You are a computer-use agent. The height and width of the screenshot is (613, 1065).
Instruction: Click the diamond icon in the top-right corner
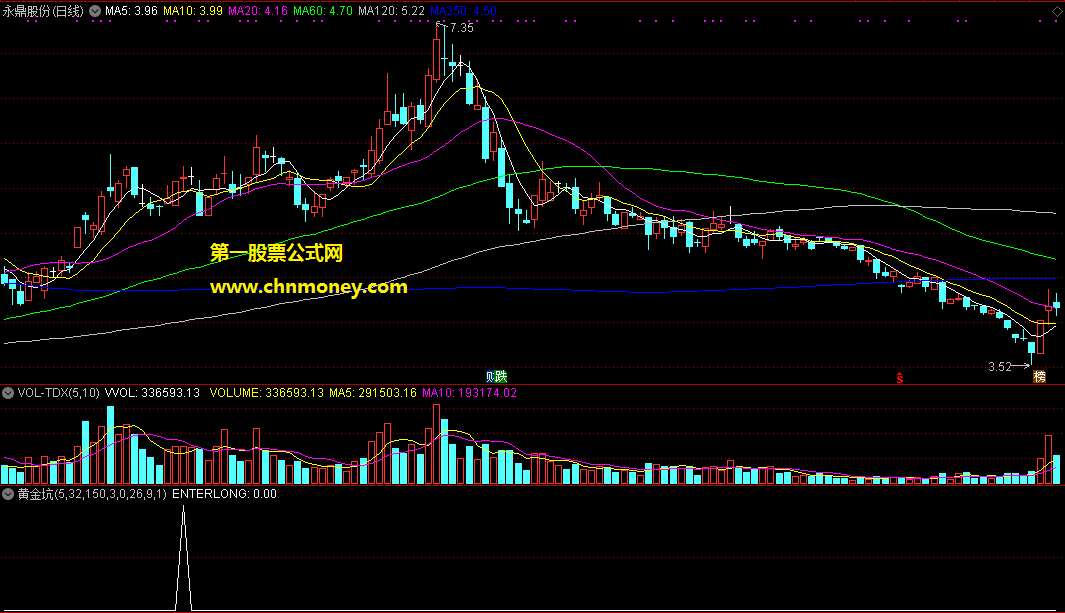point(1057,12)
